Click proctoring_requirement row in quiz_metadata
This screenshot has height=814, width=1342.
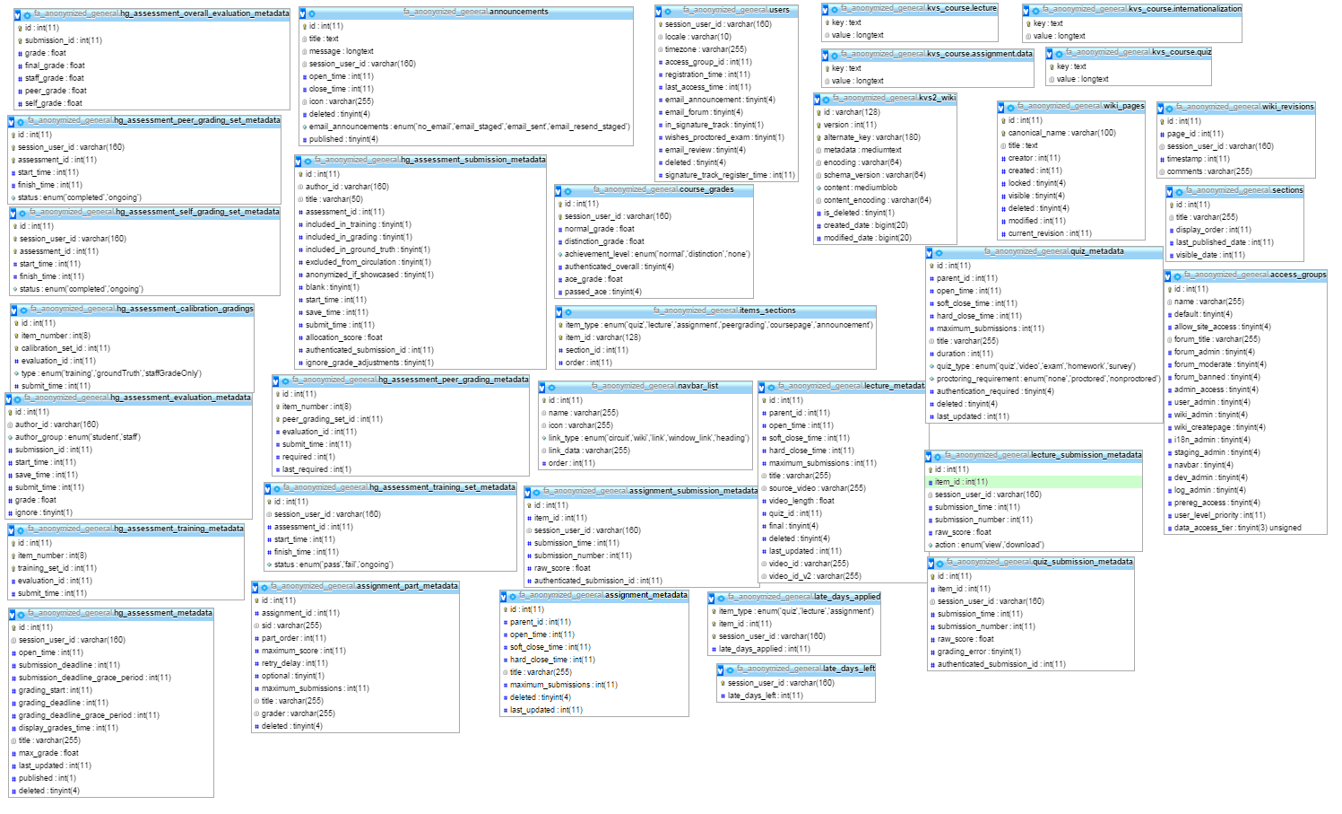pos(1044,379)
